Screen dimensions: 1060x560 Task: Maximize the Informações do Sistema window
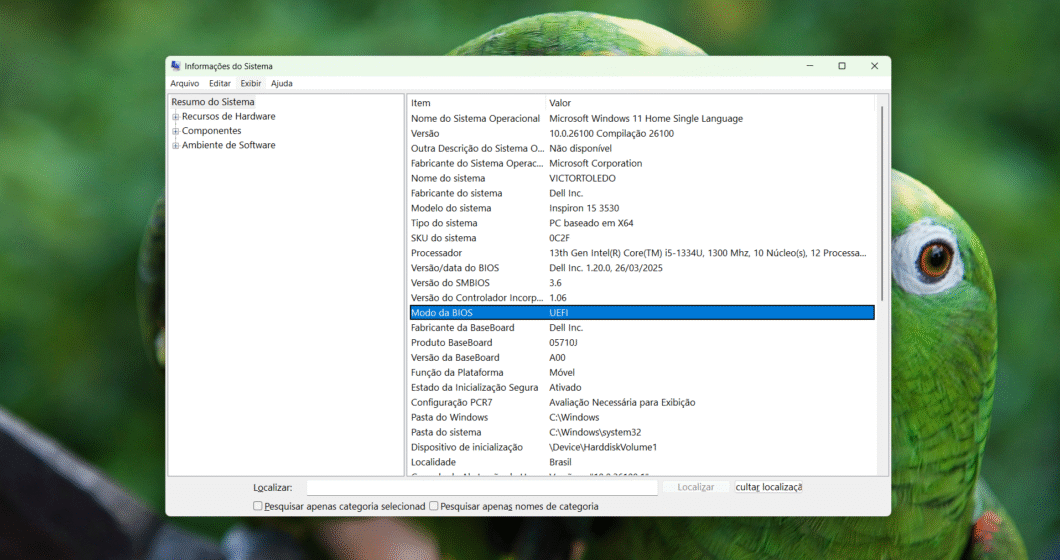[842, 66]
